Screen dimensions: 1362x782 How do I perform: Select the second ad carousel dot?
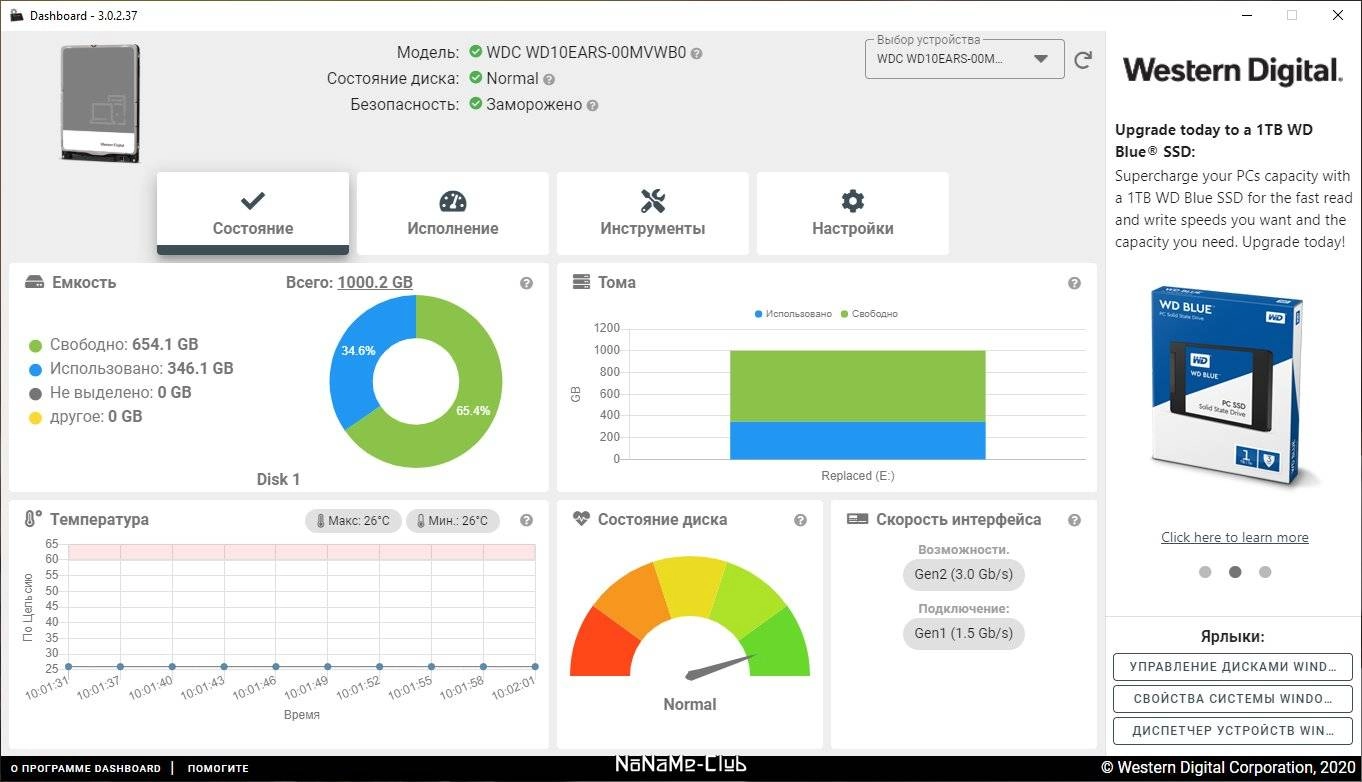pos(1235,572)
